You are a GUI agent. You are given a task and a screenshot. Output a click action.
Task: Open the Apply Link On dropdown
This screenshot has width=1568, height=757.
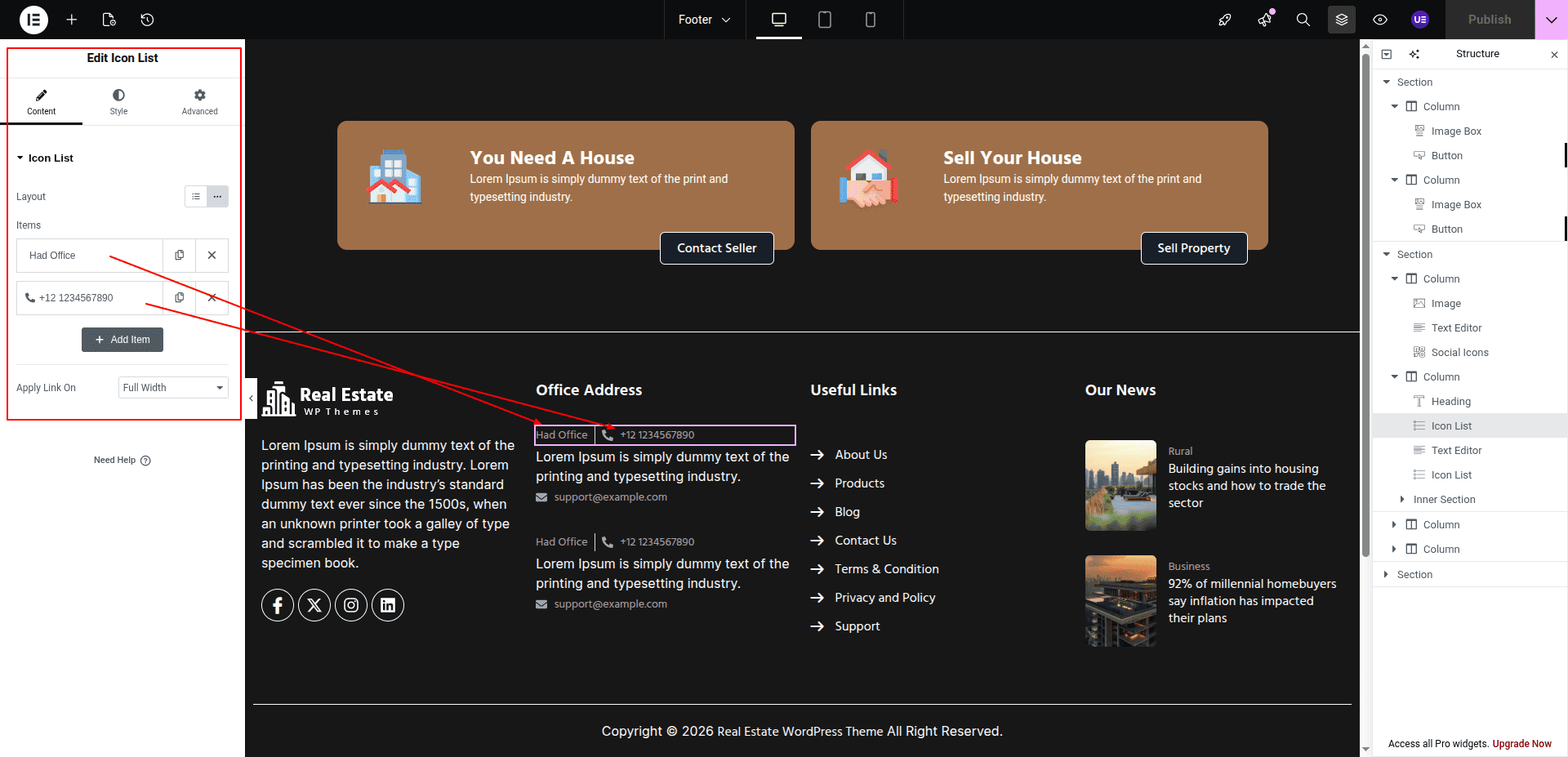tap(173, 388)
